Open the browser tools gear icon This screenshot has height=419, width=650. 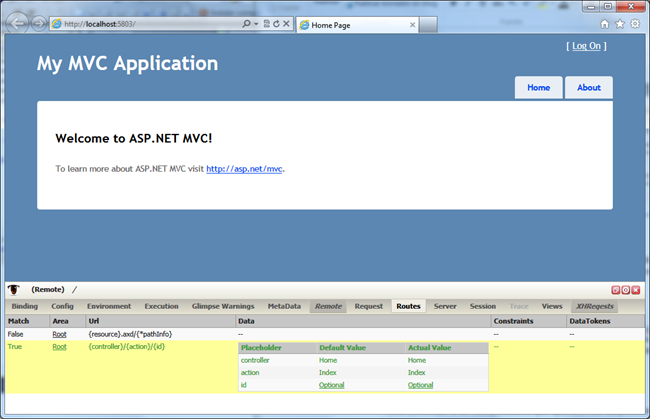pos(634,23)
